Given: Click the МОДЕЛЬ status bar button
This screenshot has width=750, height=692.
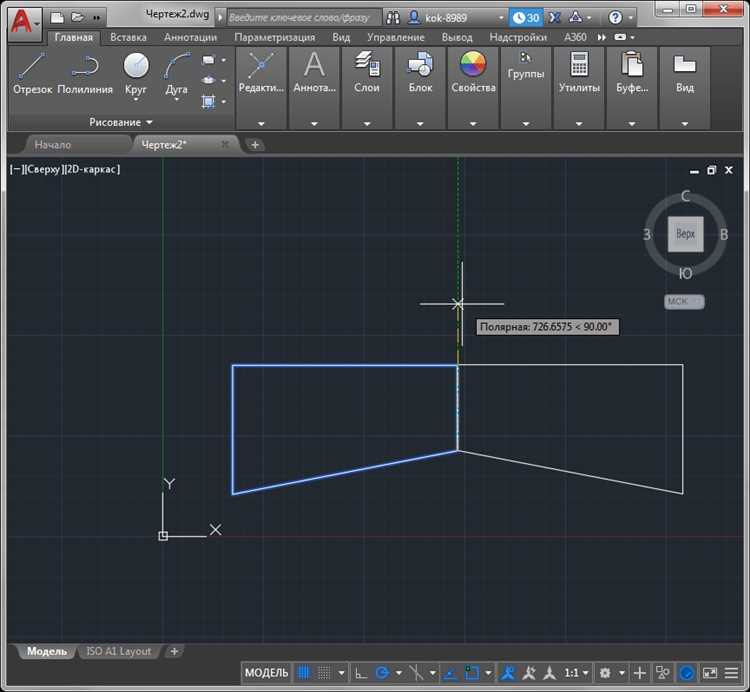Looking at the screenshot, I should [x=266, y=673].
